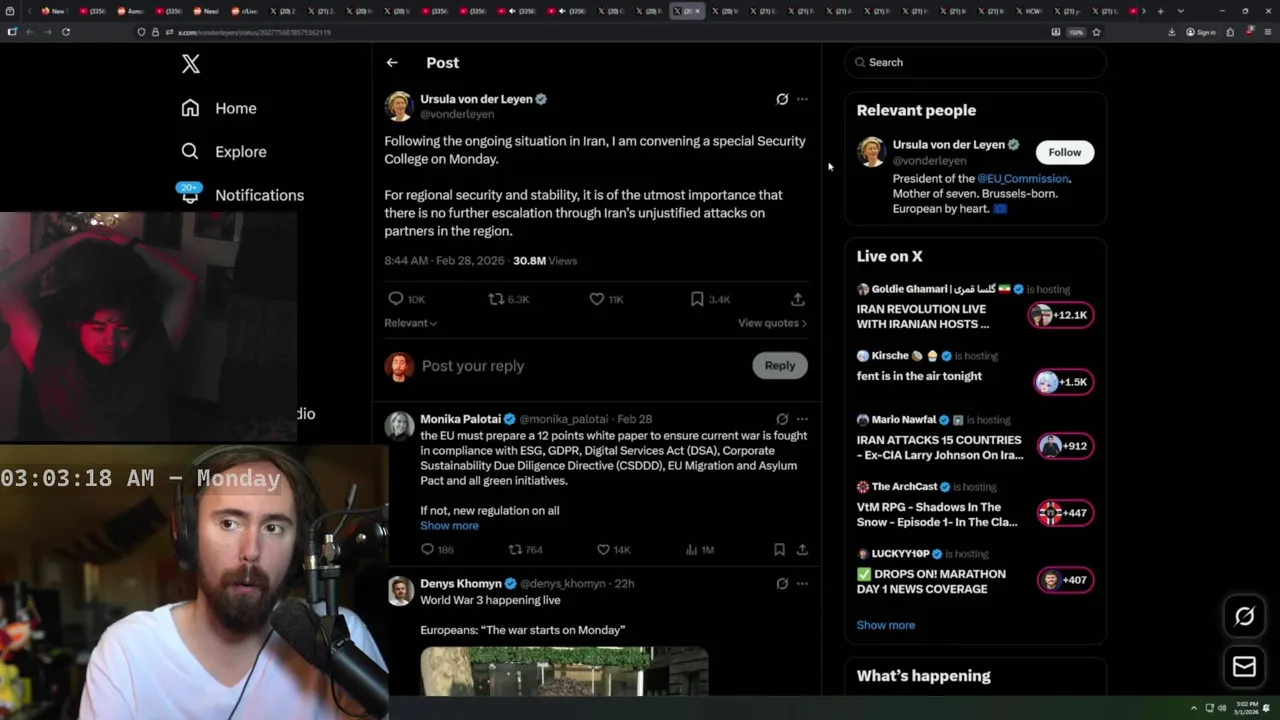Open Denys Khomyn's profile name
The height and width of the screenshot is (720, 1280).
tap(461, 583)
